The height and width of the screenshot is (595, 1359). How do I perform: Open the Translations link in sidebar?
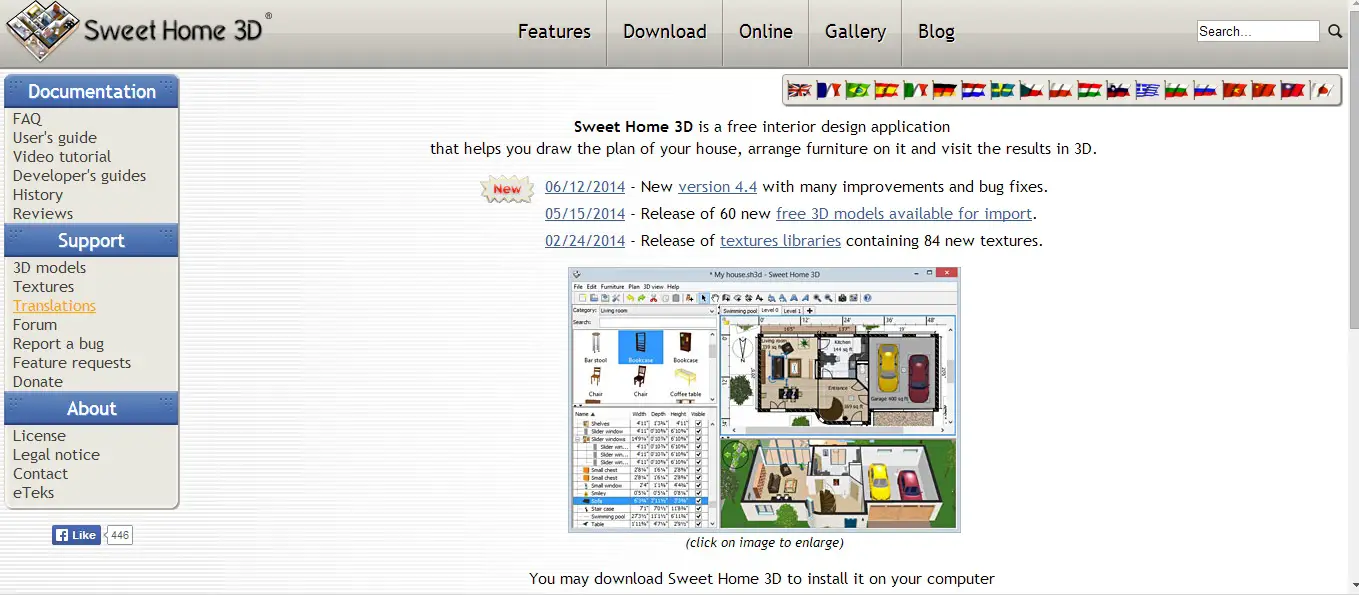(x=54, y=306)
